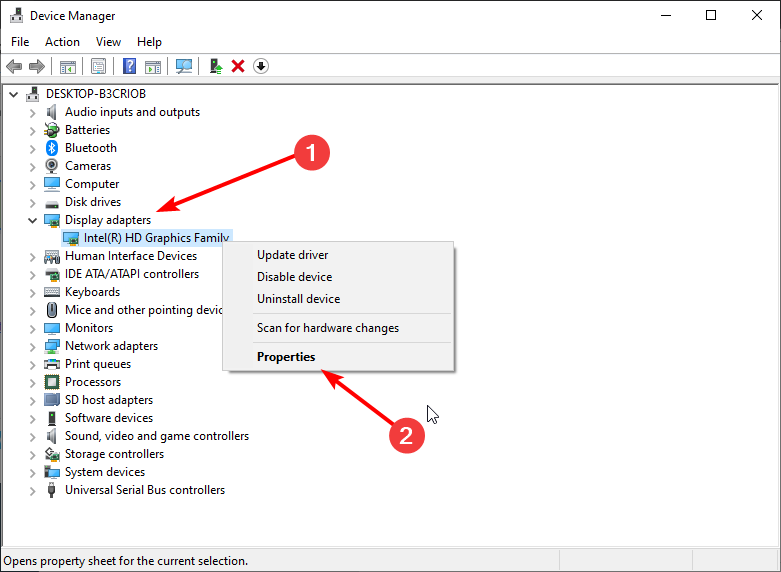Open the View menu
This screenshot has width=781, height=572.
coord(108,42)
